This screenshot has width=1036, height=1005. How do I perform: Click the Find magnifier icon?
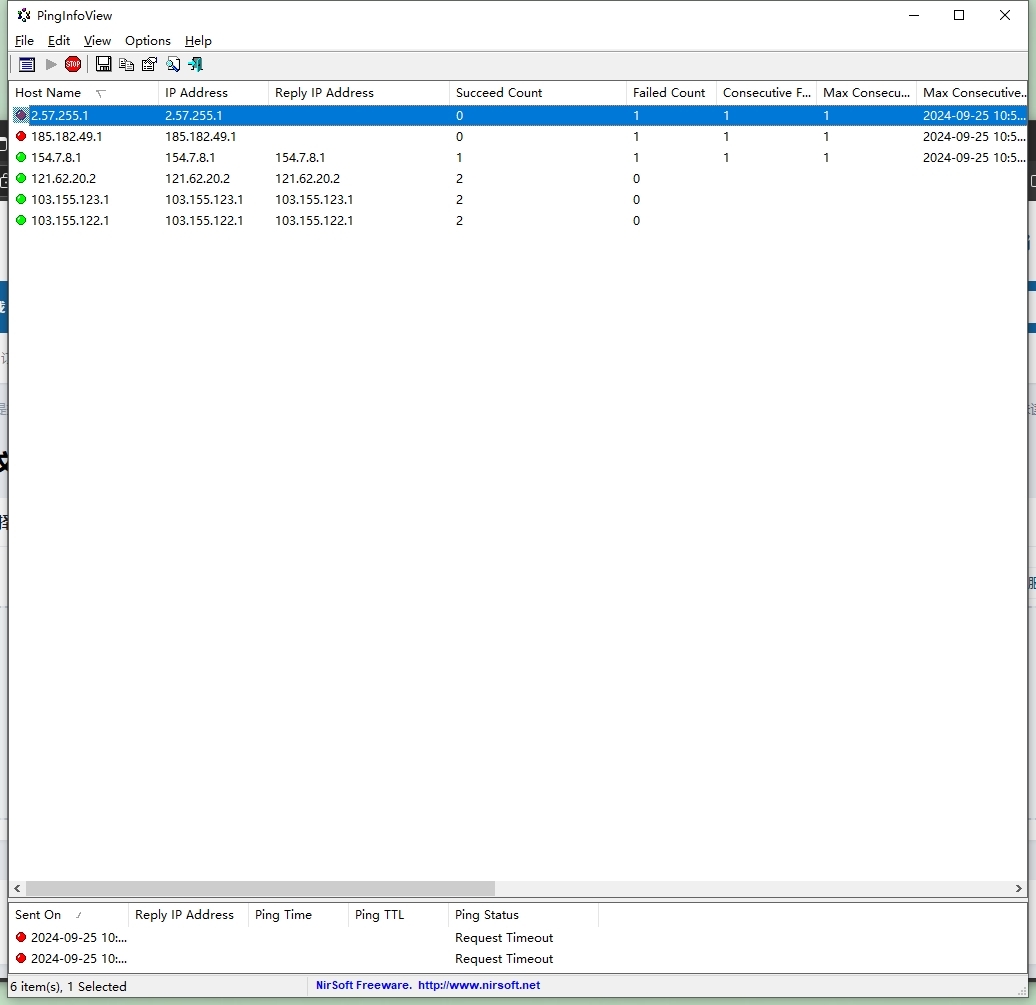[x=173, y=64]
